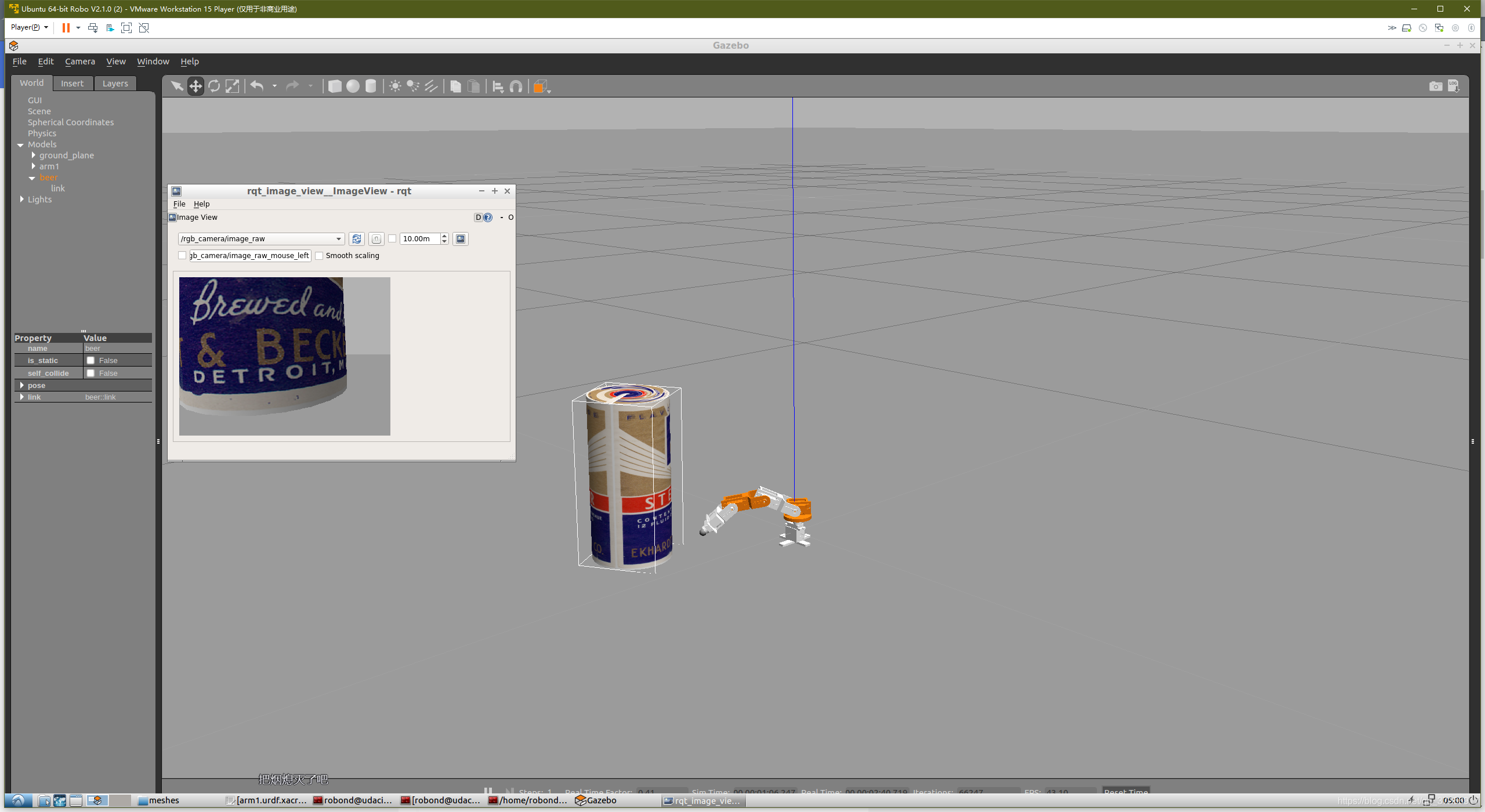1485x812 pixels.
Task: Add a point light
Action: pos(395,86)
